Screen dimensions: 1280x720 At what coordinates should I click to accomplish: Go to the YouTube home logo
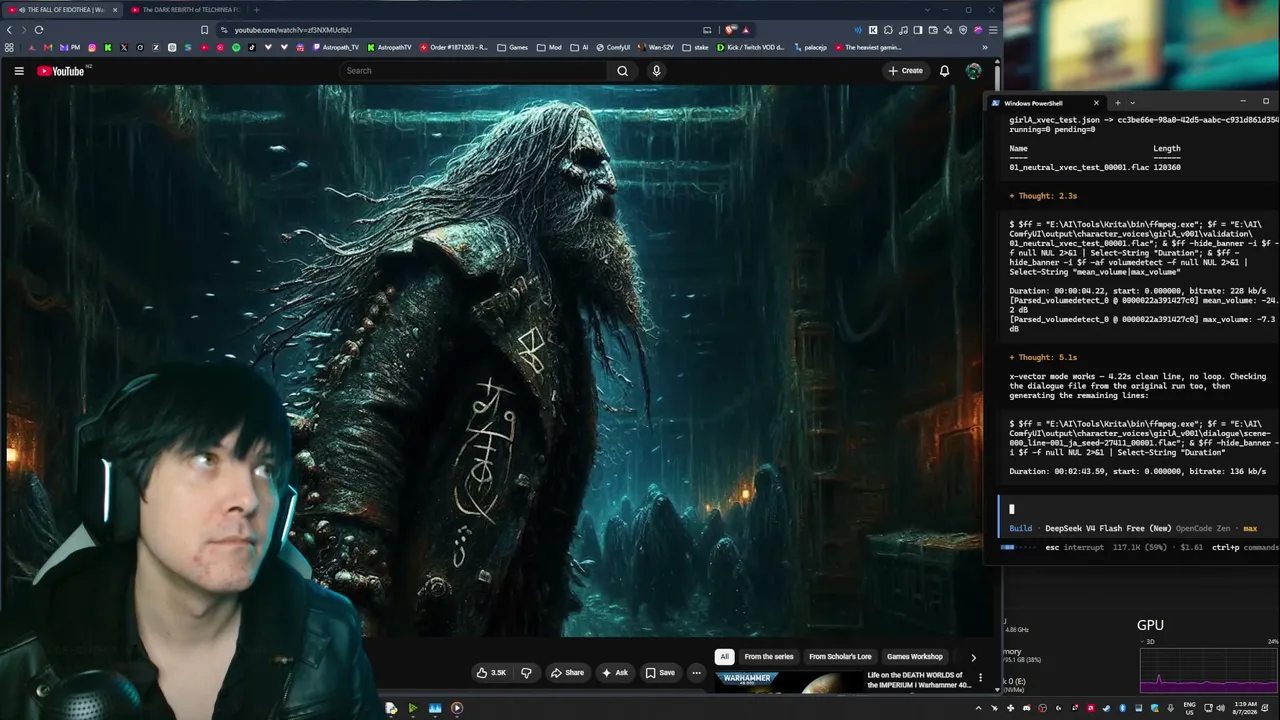click(61, 71)
